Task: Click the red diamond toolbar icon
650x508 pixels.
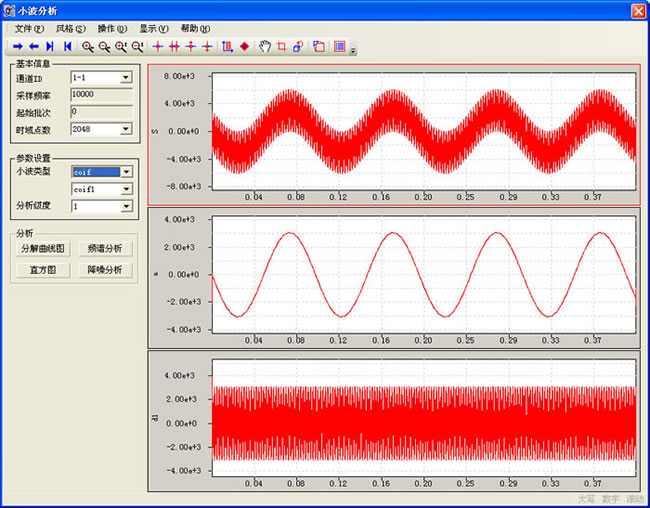Action: [244, 47]
